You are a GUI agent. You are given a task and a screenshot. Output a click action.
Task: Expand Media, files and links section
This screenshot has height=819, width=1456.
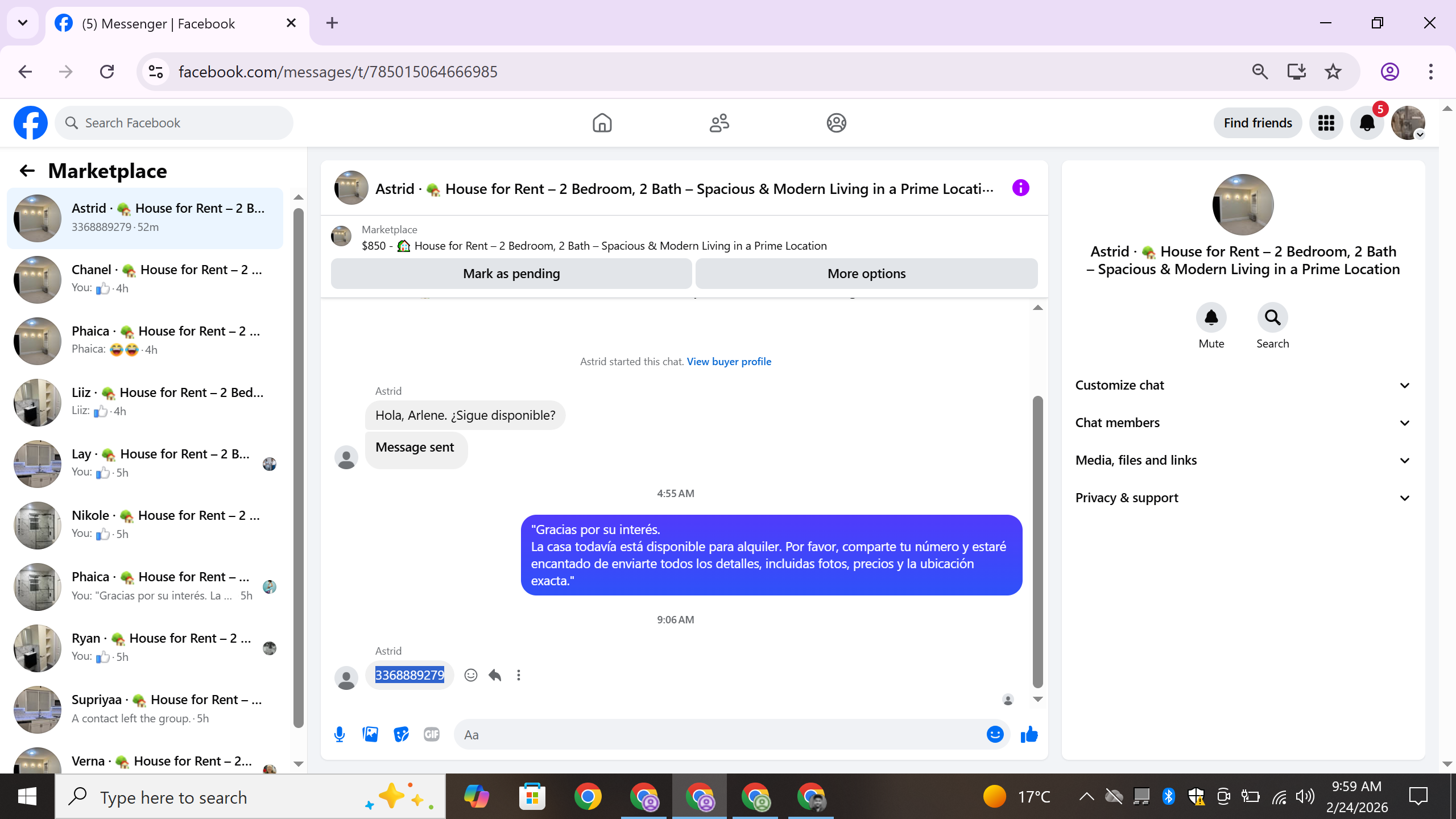pos(1243,460)
